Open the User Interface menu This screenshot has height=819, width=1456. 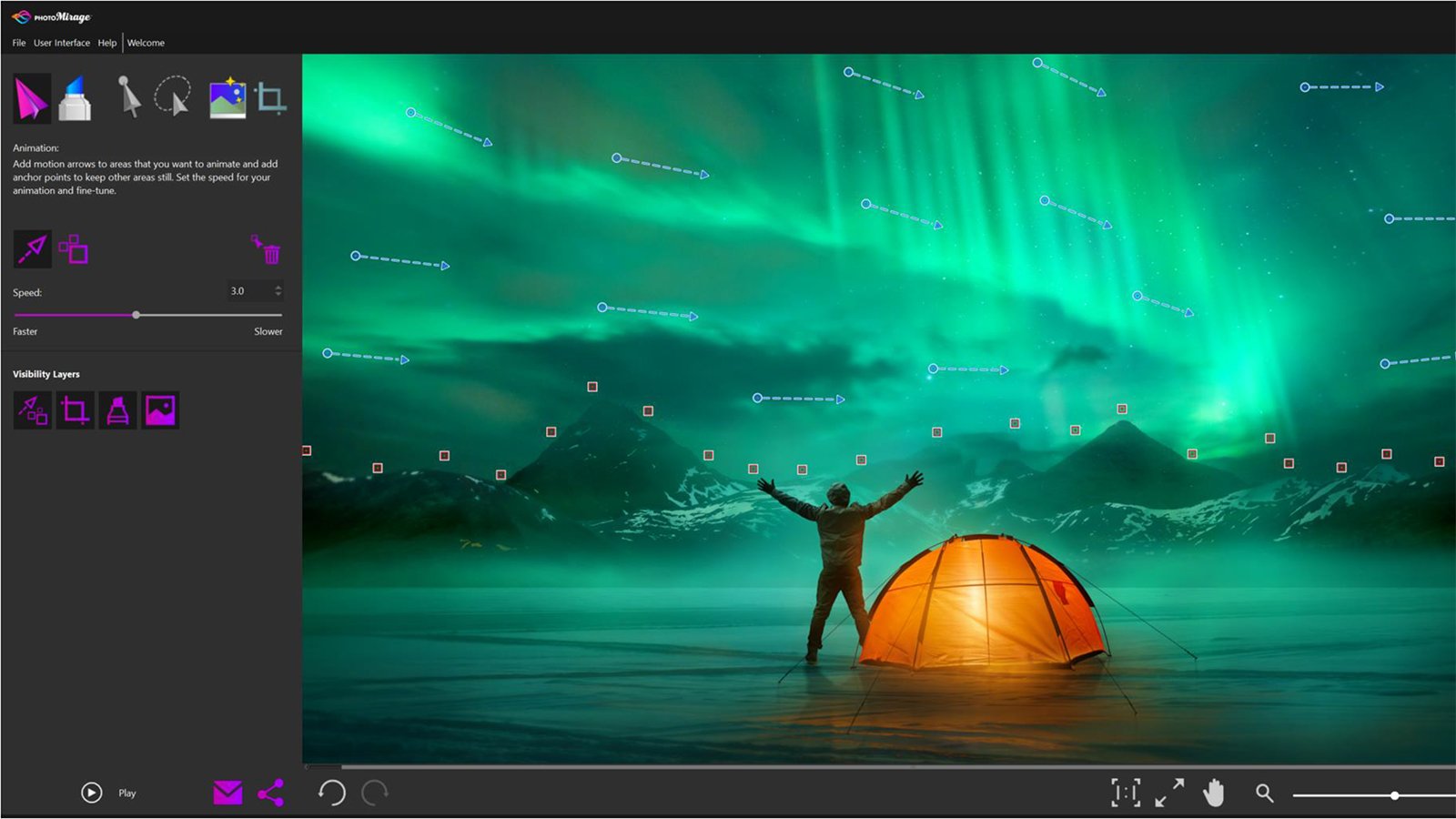click(x=62, y=43)
